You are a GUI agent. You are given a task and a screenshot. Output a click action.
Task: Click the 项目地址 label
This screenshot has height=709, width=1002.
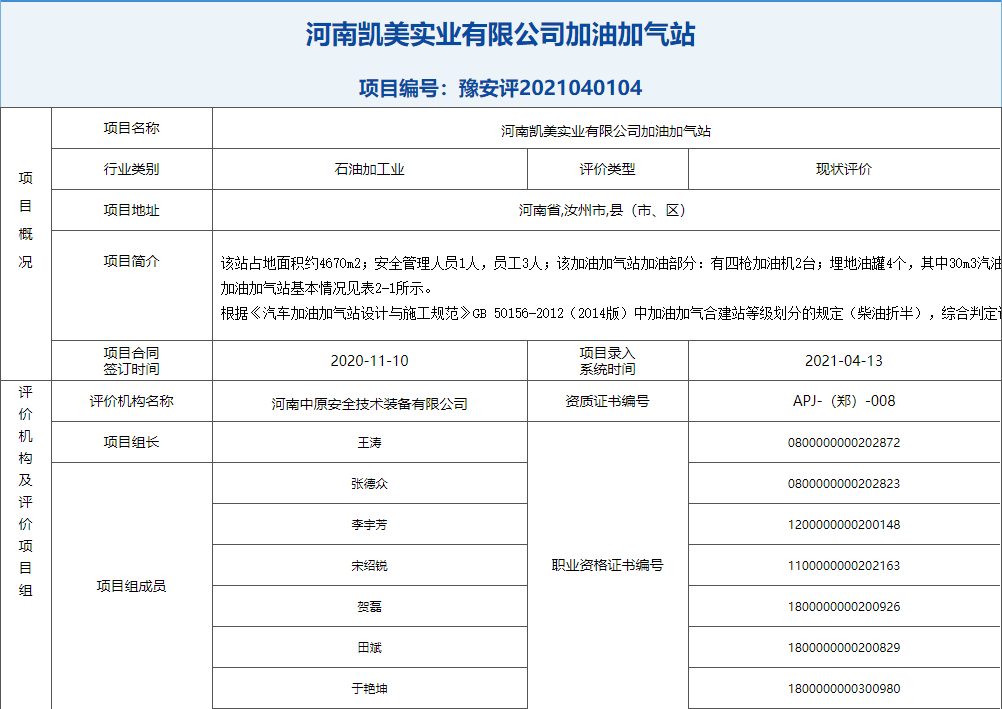[x=132, y=210]
